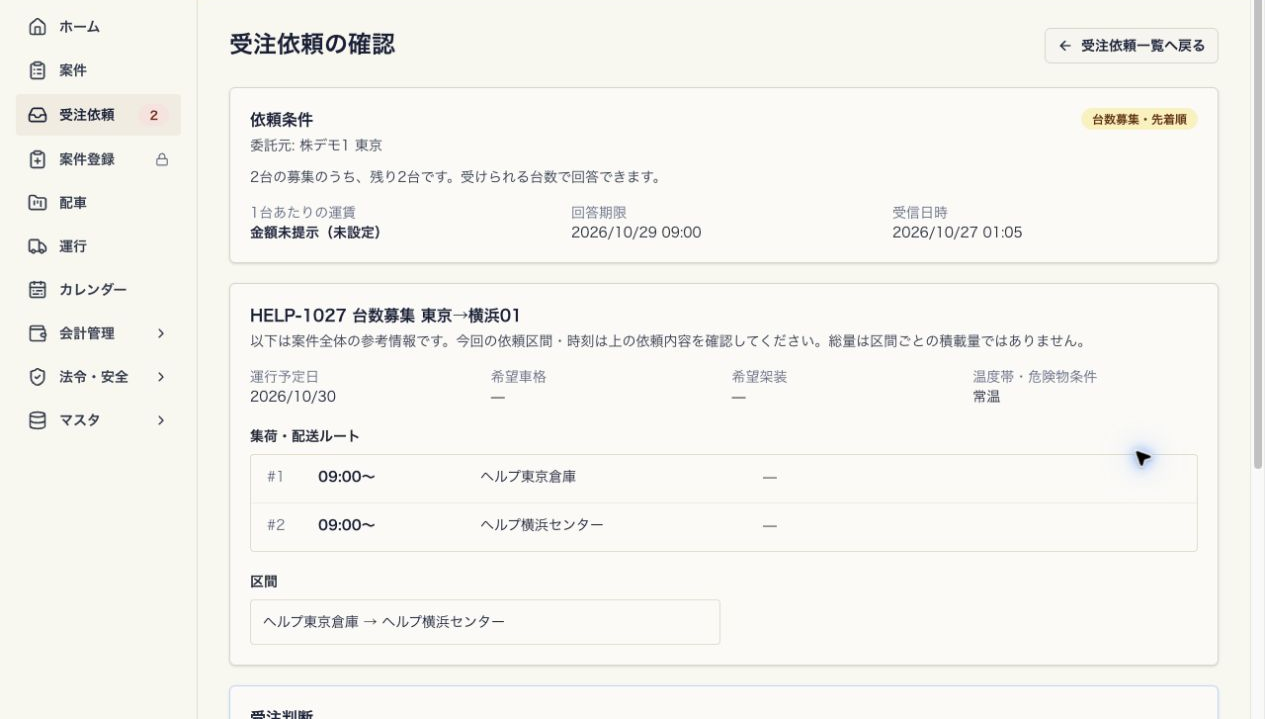1265x719 pixels.
Task: Click the 案件登録 clipboard-plus icon
Action: click(37, 159)
